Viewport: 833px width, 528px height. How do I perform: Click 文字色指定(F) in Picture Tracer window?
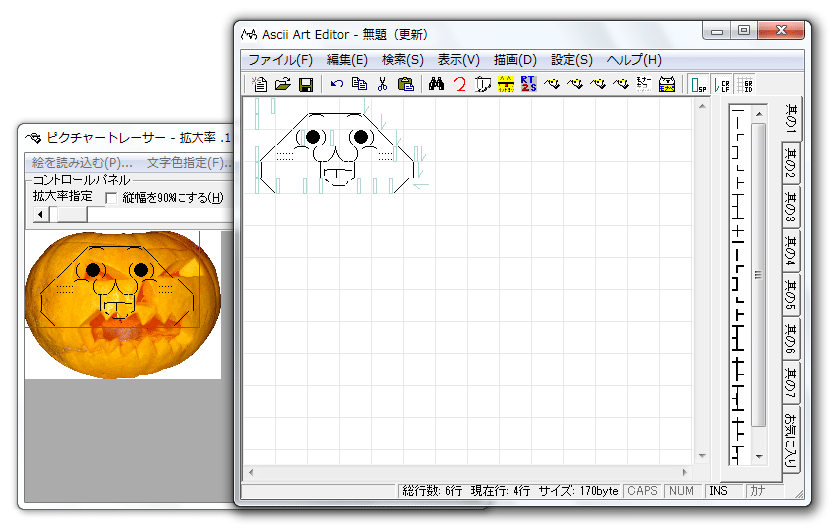pos(189,163)
